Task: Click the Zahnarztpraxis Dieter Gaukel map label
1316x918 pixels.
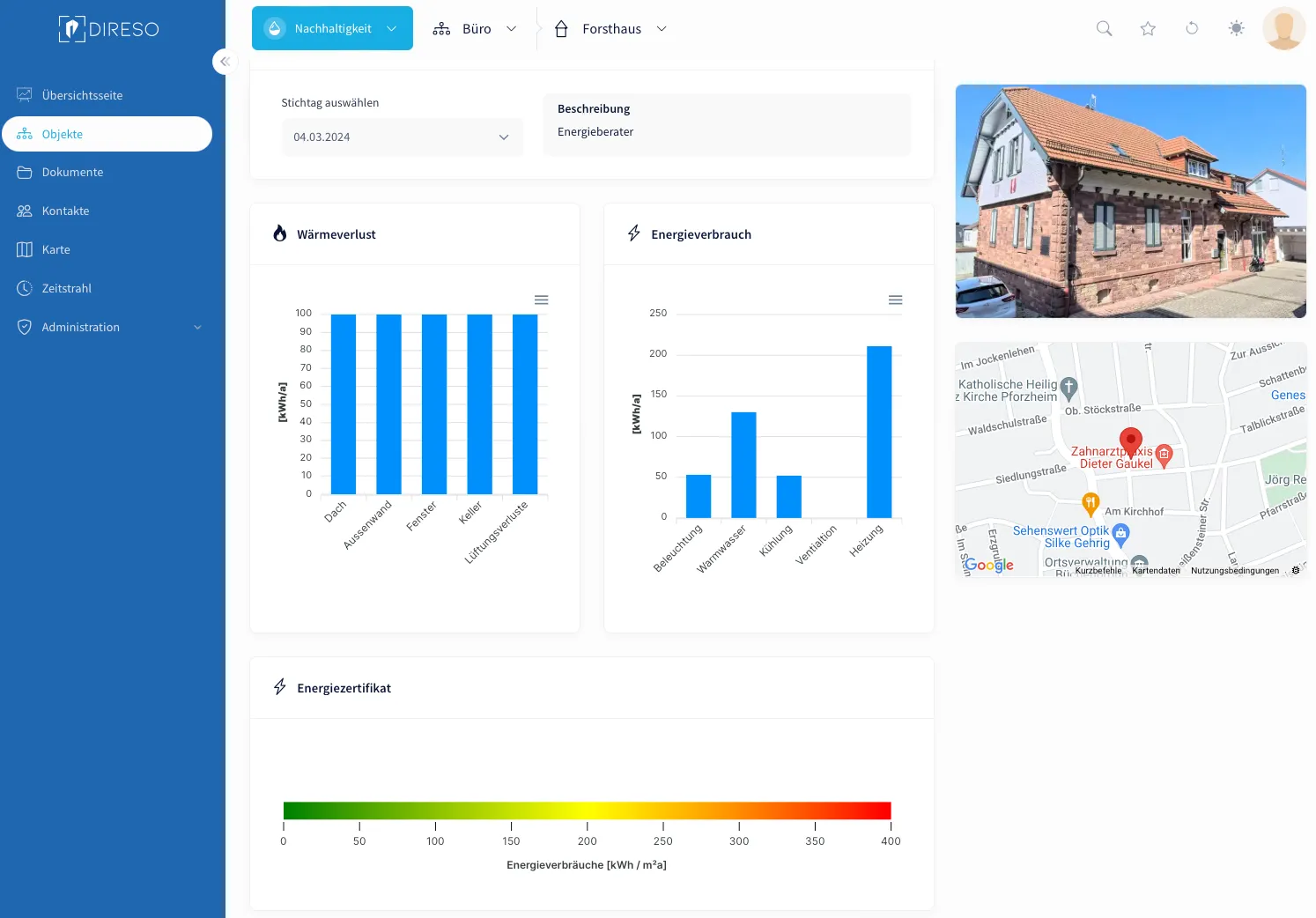Action: (1112, 457)
